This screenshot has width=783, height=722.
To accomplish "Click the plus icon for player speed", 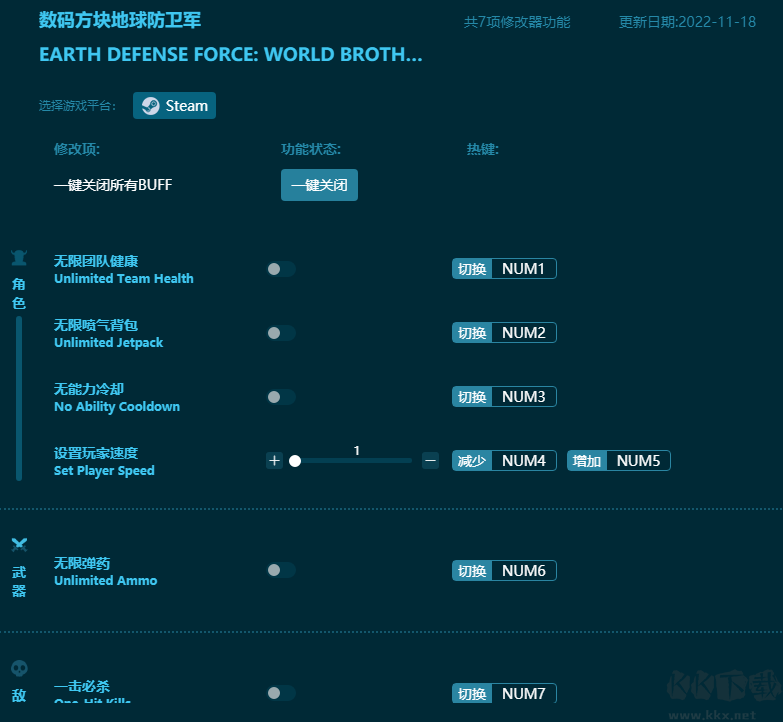I will pyautogui.click(x=274, y=461).
